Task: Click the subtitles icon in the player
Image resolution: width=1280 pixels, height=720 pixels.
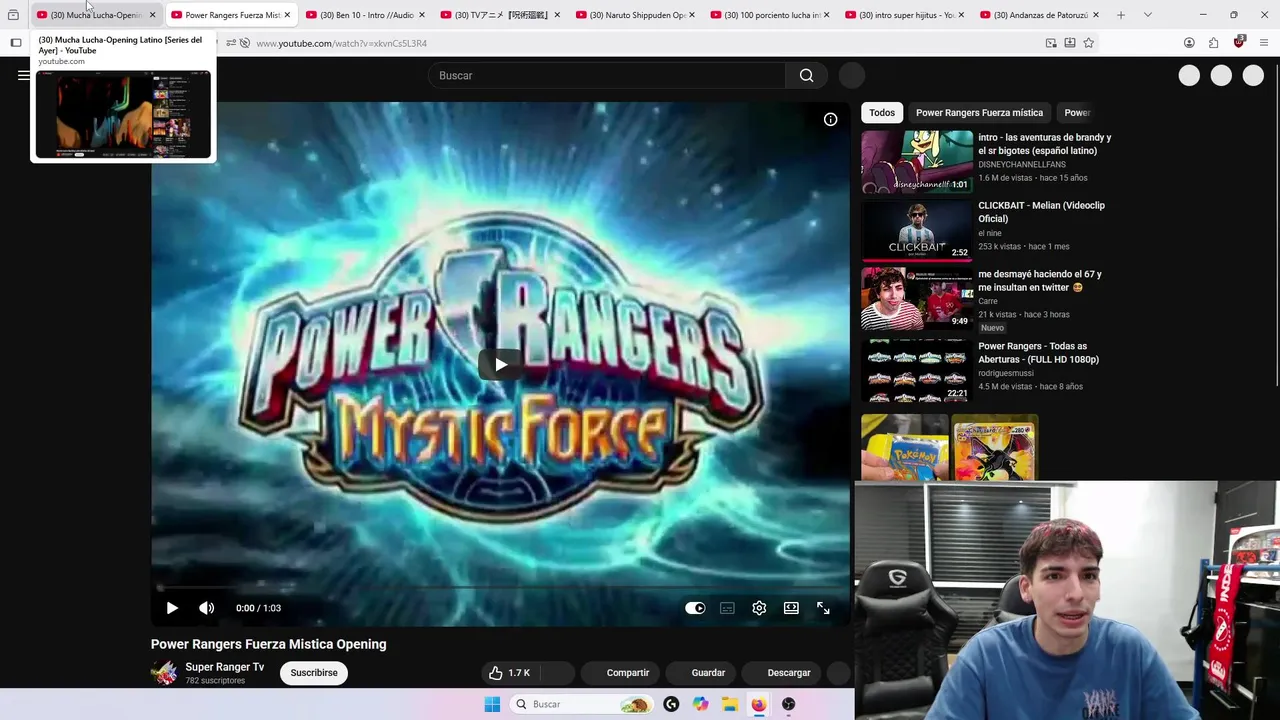Action: [727, 608]
